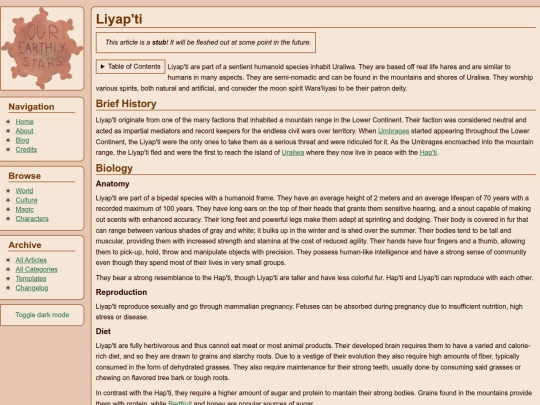The height and width of the screenshot is (405, 540).
Task: Open the Home link
Action: [x=24, y=122]
